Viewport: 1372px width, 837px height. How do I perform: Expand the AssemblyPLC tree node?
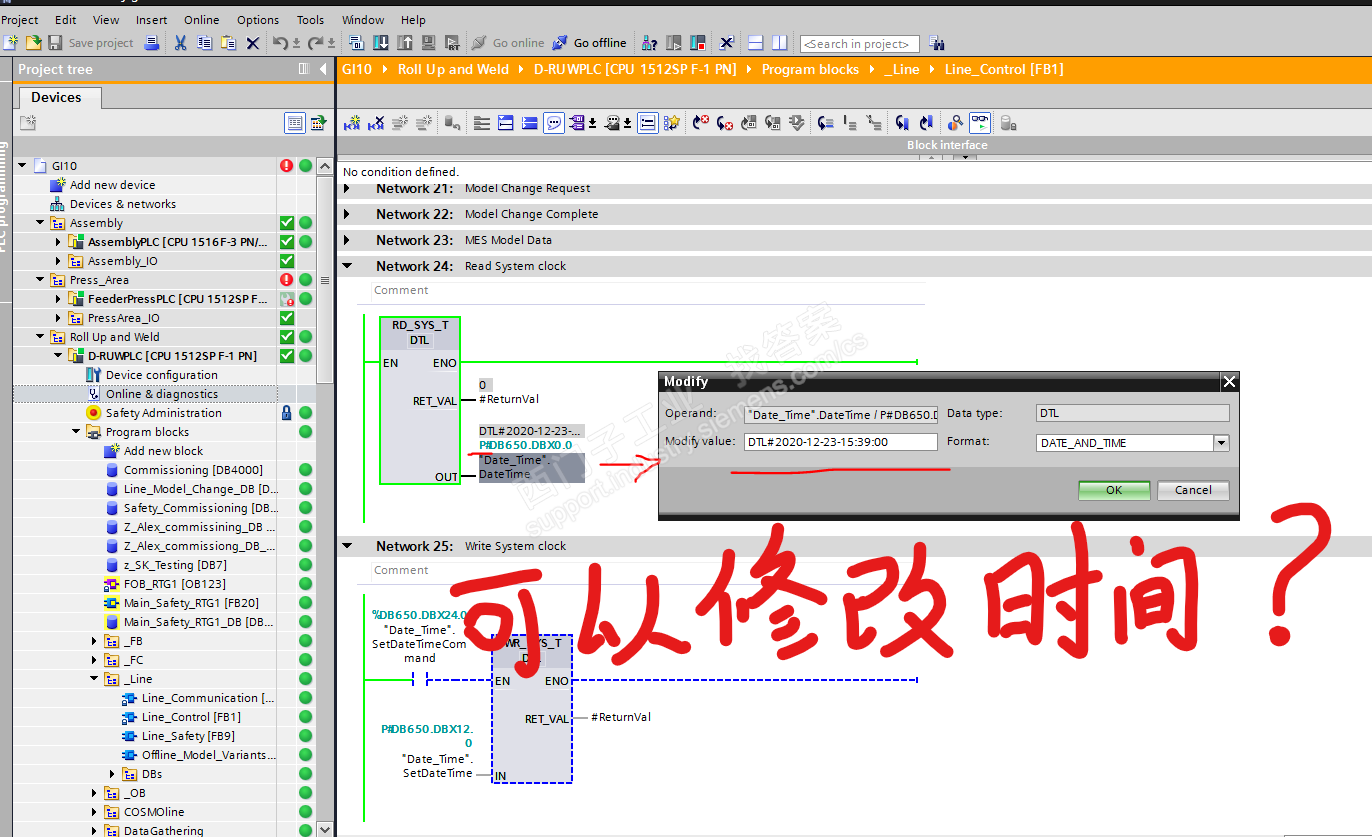(58, 242)
